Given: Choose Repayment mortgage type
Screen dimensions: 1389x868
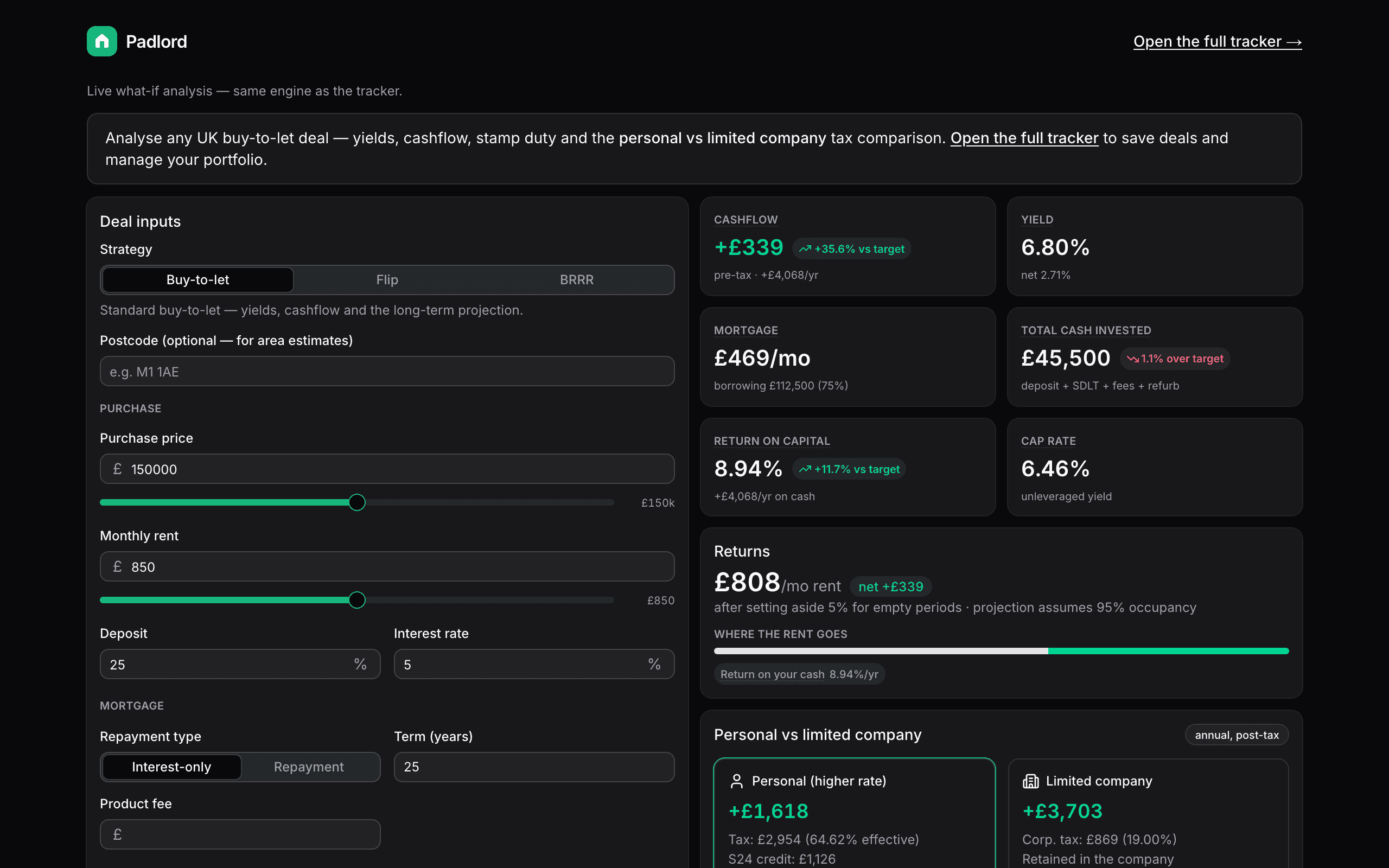Looking at the screenshot, I should (309, 767).
